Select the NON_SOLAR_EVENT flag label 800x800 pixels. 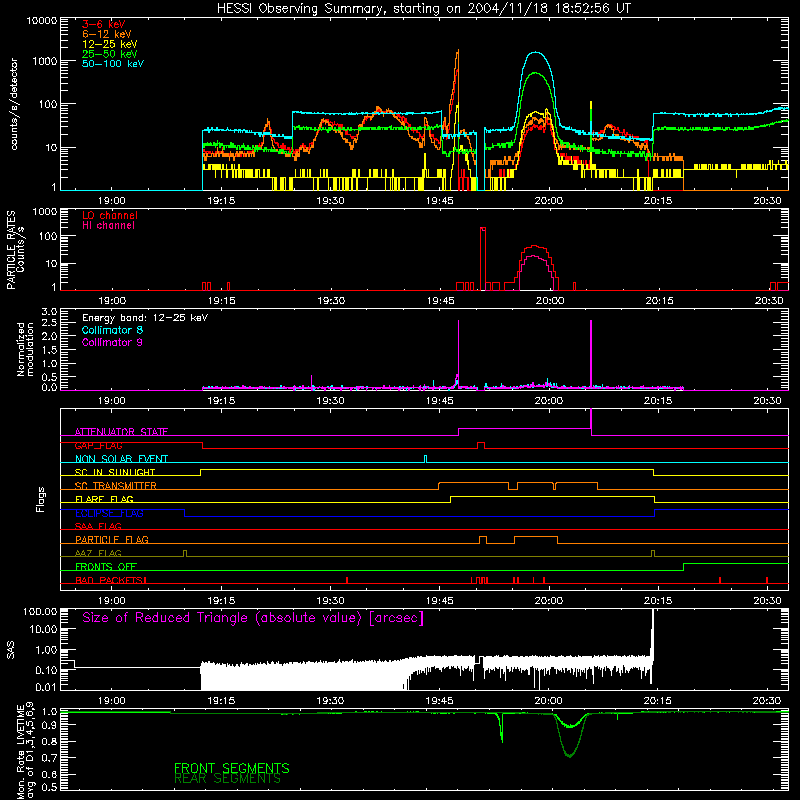(121, 459)
